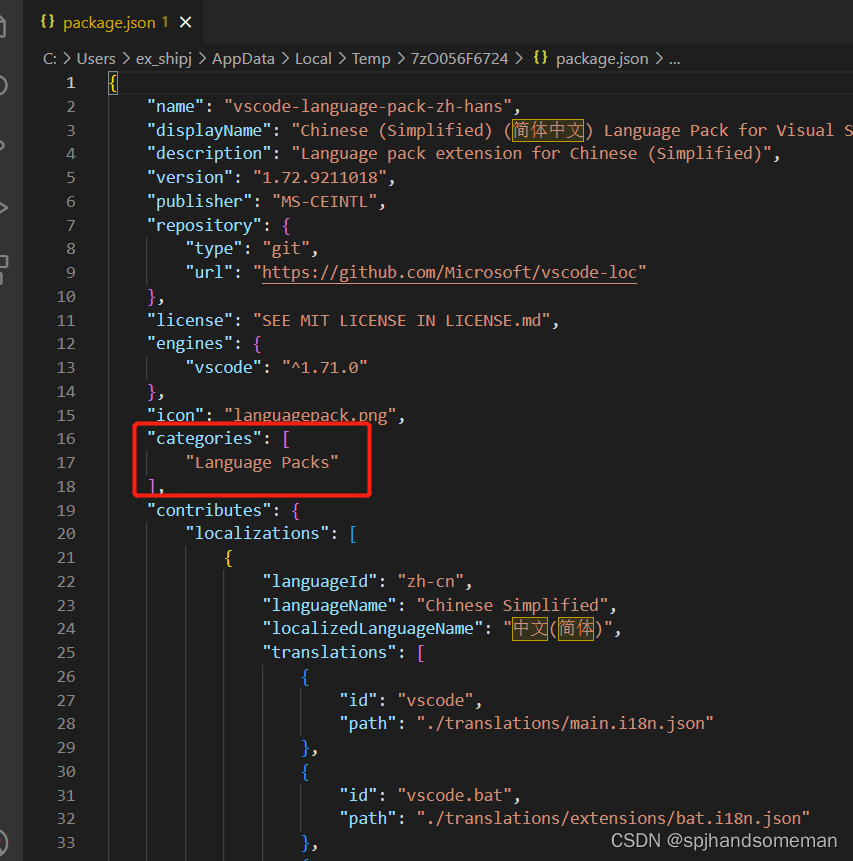Expand the trailing ... breadcrumb
Image resolution: width=853 pixels, height=861 pixels.
(674, 58)
